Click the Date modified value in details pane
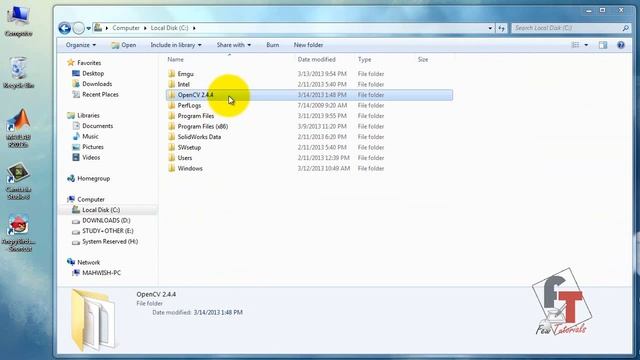 click(218, 312)
